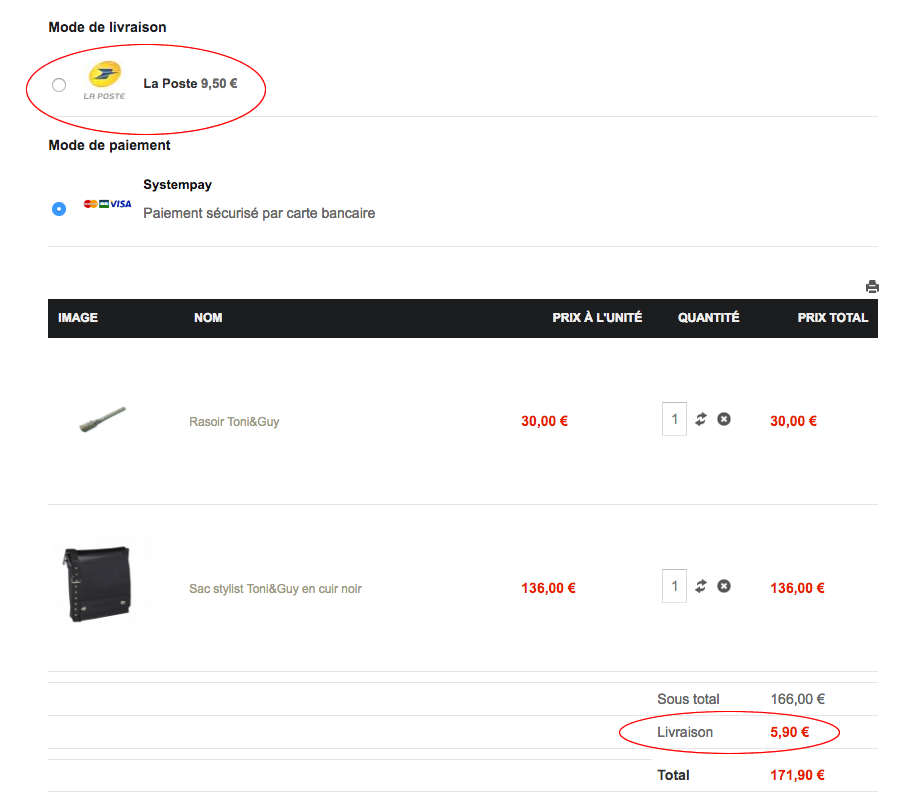Open the black leather bag thumbnail

[x=99, y=585]
